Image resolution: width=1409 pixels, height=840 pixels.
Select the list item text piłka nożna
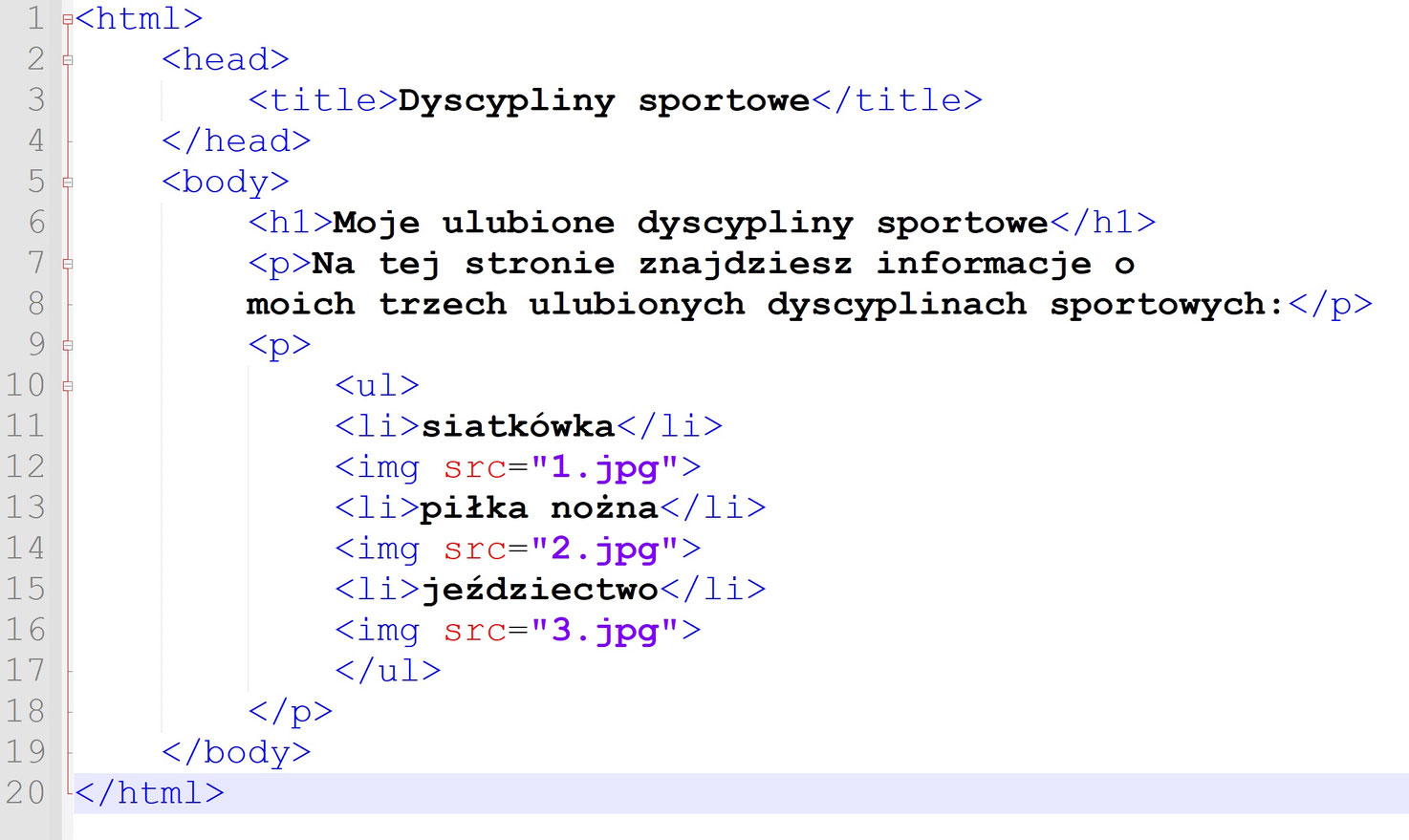coord(538,507)
